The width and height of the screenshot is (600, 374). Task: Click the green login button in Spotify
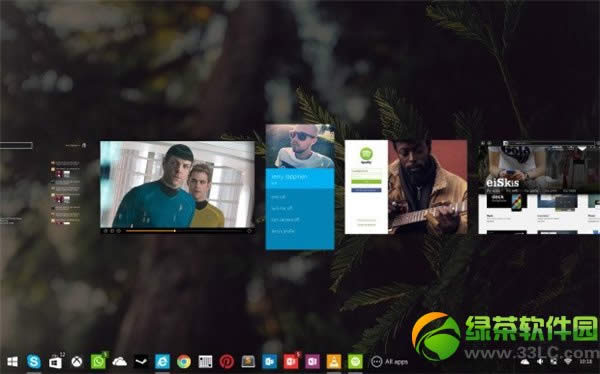click(366, 181)
